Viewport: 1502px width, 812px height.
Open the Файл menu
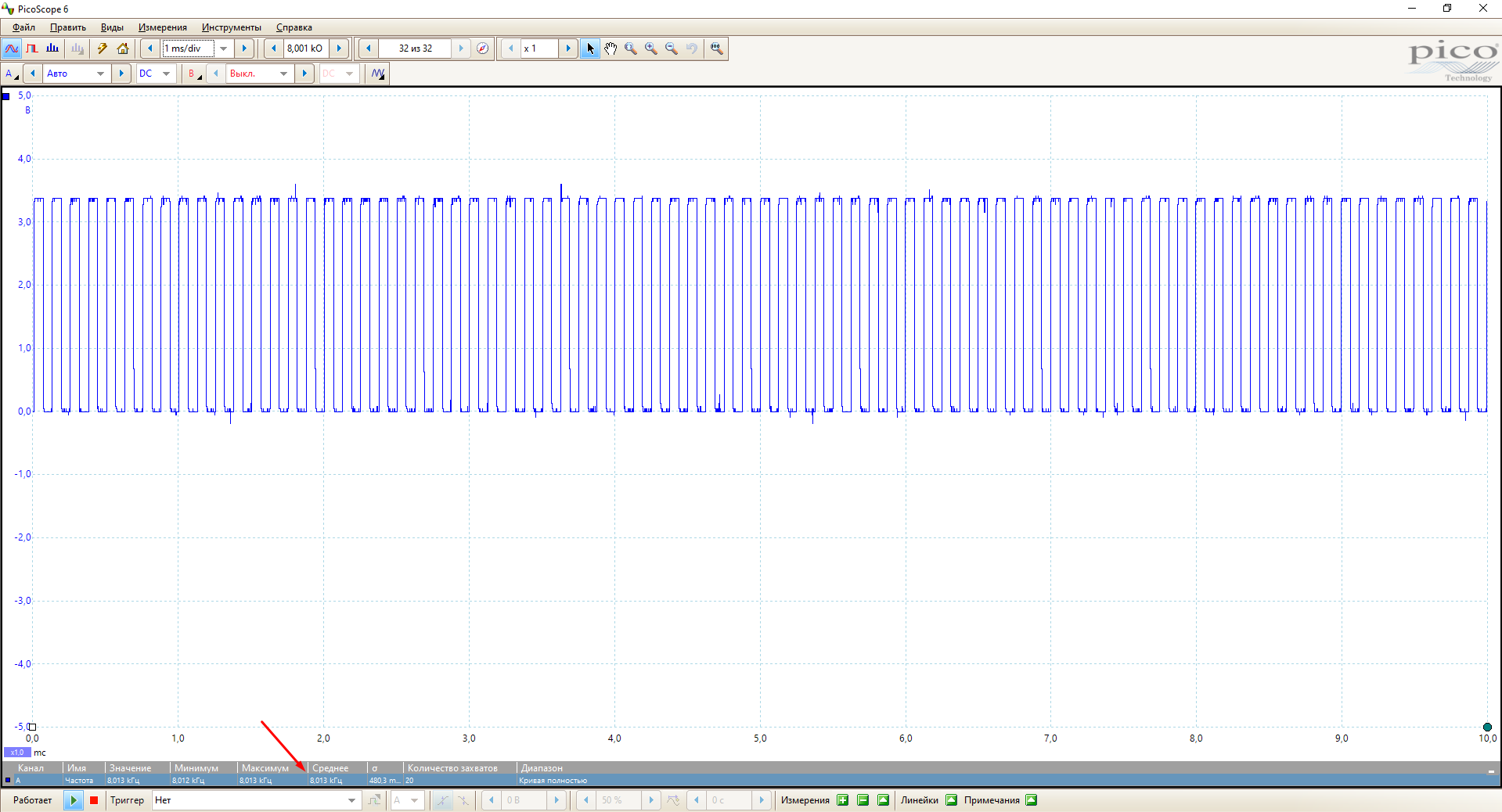pos(23,27)
